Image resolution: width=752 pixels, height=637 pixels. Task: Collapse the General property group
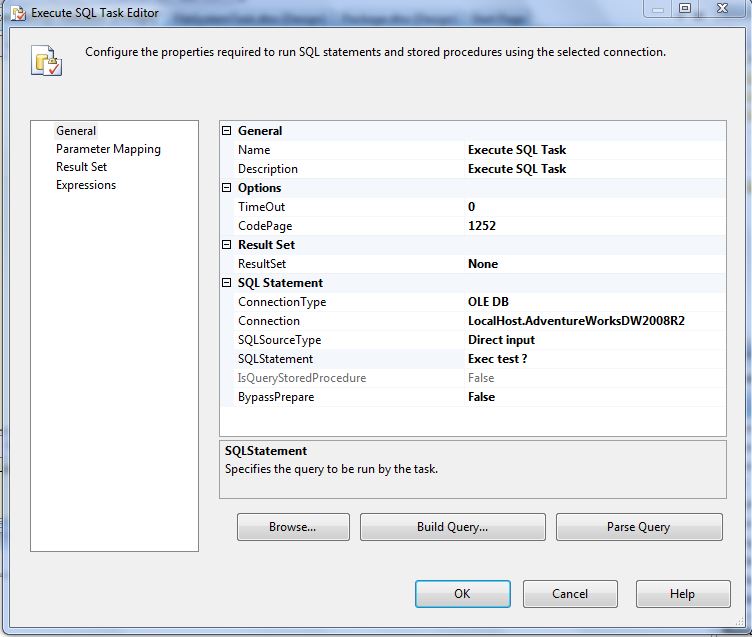(x=227, y=131)
